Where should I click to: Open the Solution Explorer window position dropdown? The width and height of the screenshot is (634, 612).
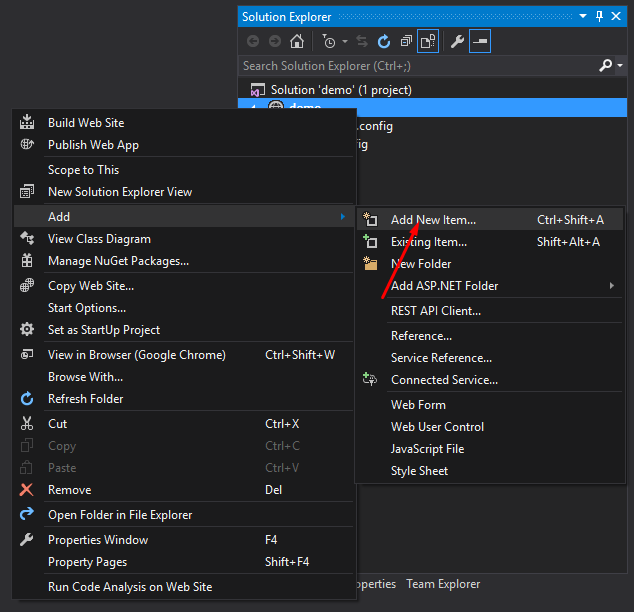pos(583,16)
